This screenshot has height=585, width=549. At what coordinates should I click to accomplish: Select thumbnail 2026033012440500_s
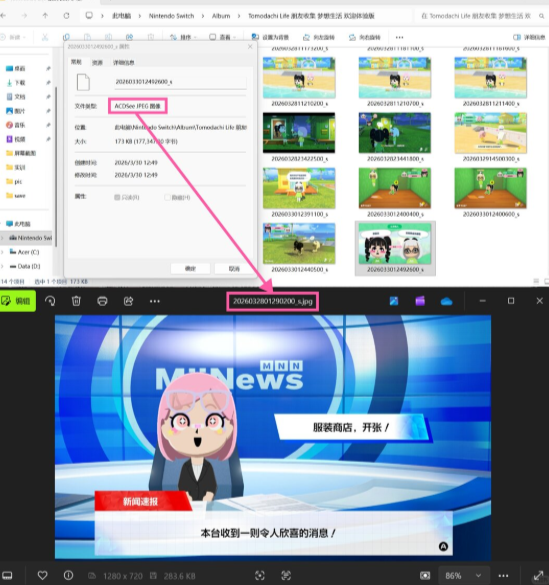click(299, 248)
